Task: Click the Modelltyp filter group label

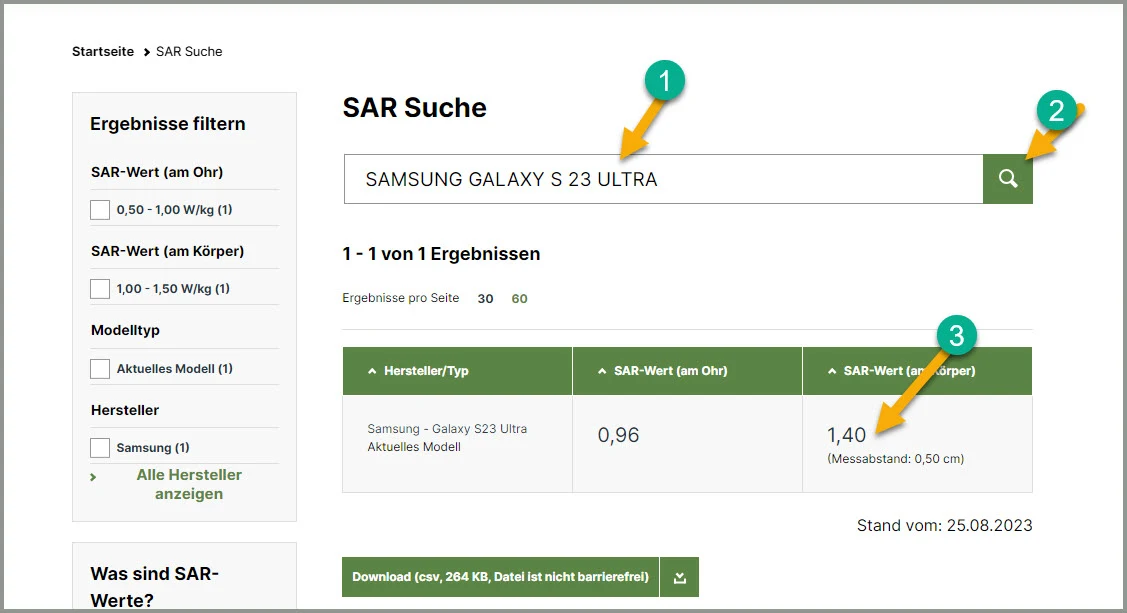Action: (125, 331)
